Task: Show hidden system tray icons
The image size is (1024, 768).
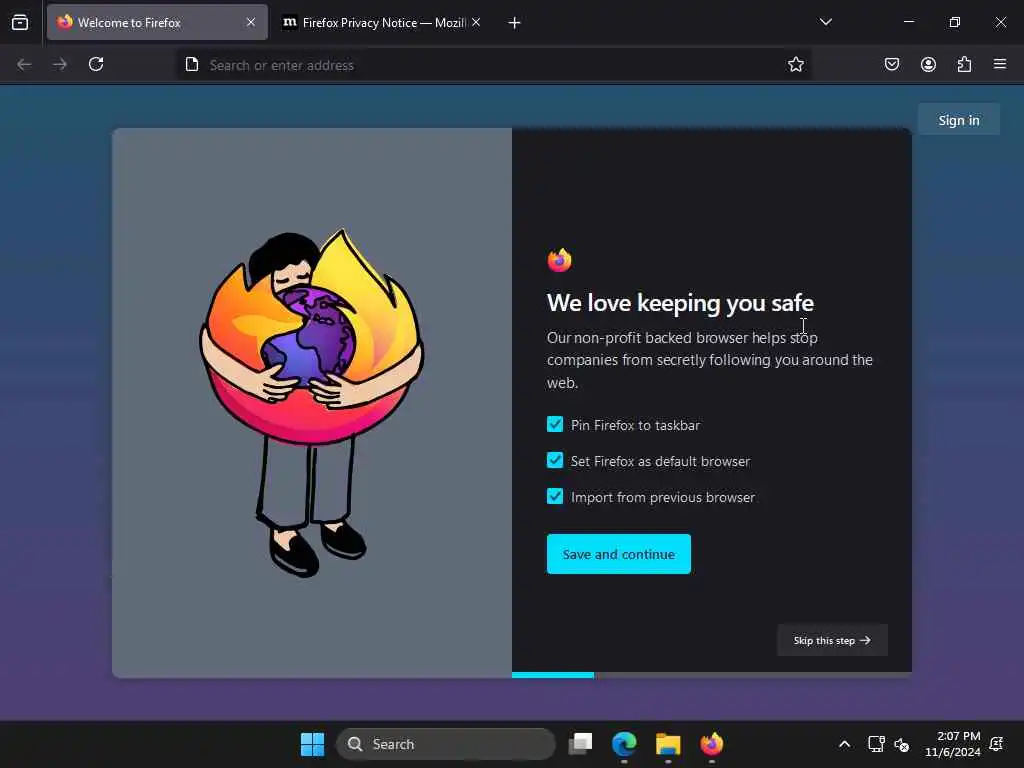Action: pyautogui.click(x=844, y=744)
